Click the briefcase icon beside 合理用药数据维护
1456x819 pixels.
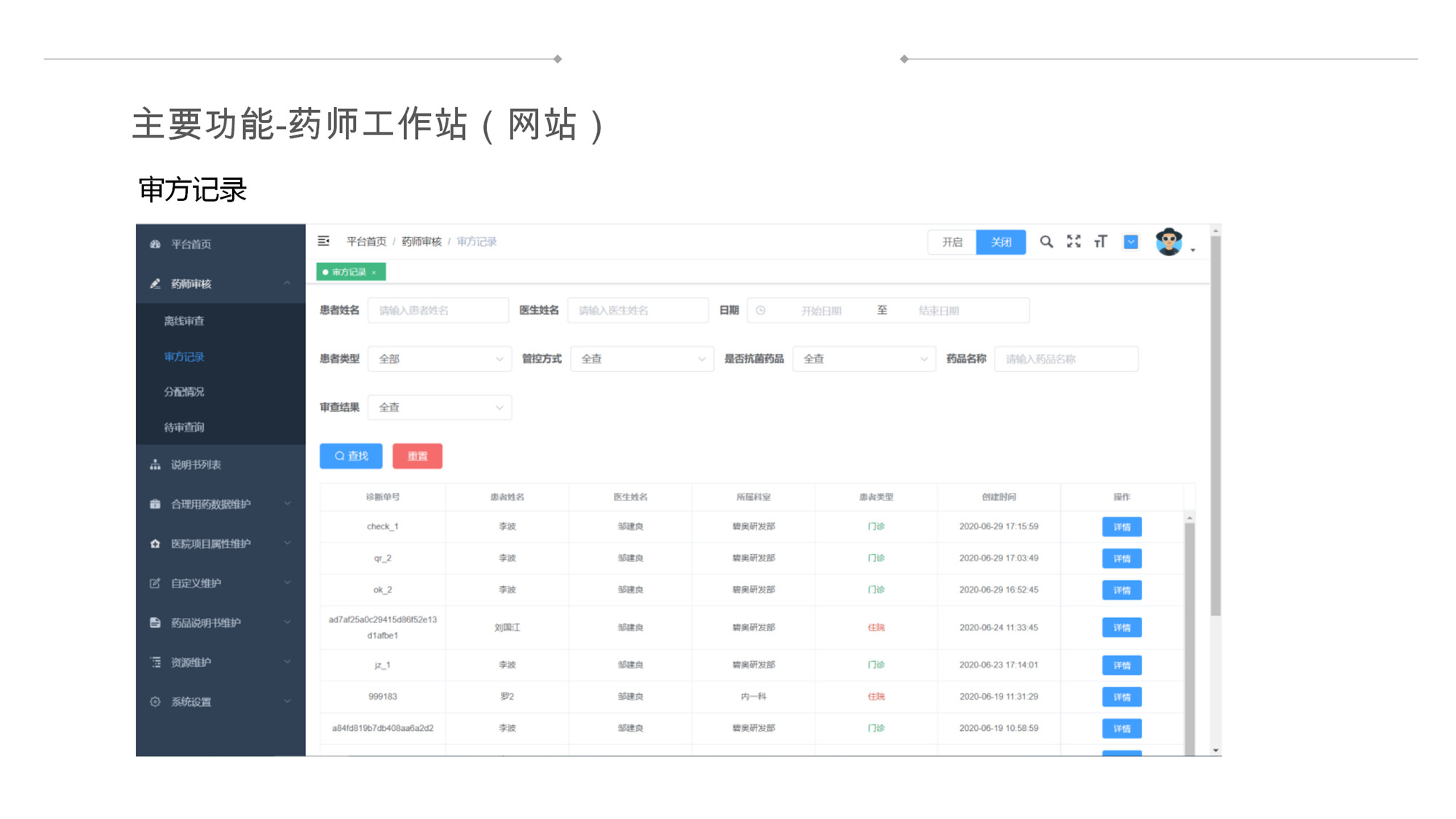tap(155, 504)
